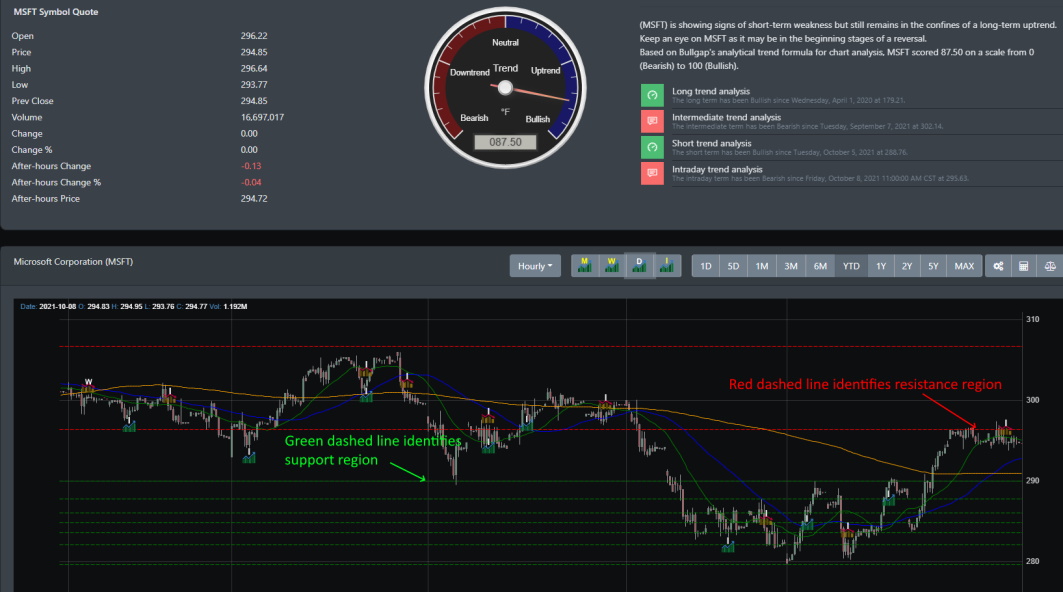Image resolution: width=1063 pixels, height=592 pixels.
Task: Click Microsoft Corporation (MSFT) chart title
Action: tap(73, 261)
